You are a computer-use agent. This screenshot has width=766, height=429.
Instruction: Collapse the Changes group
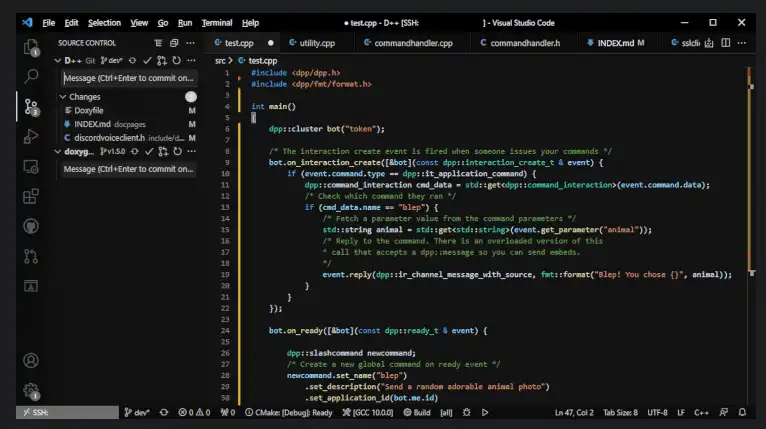[x=63, y=97]
